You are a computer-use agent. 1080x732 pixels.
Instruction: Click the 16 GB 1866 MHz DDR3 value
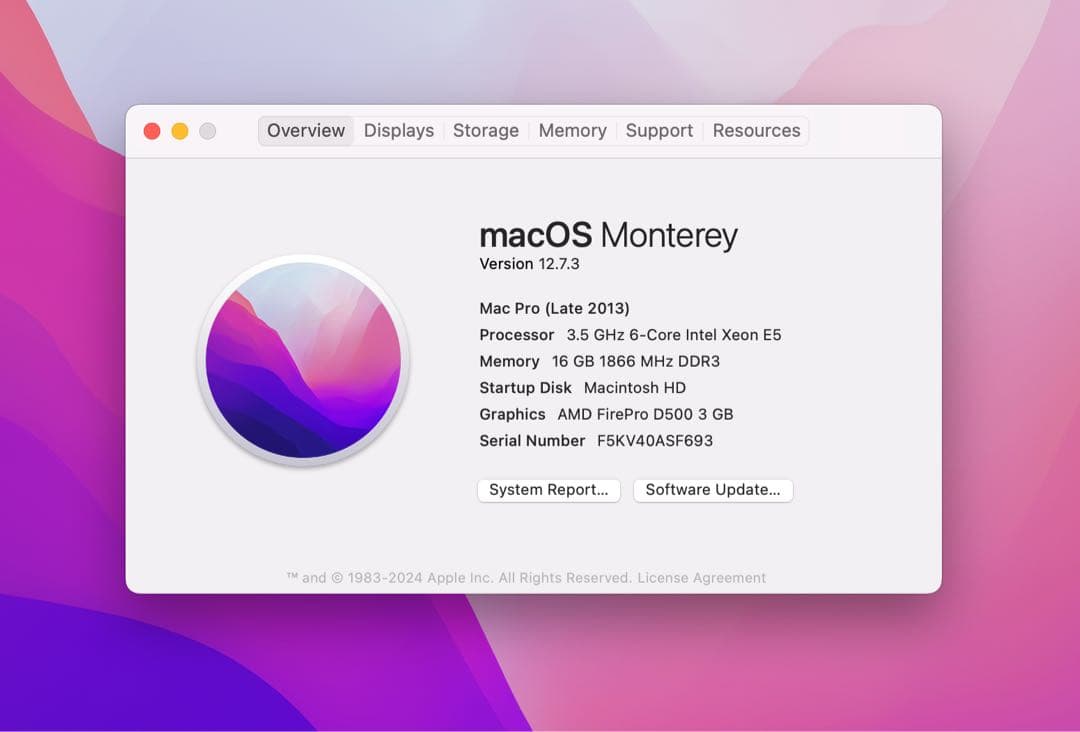click(x=635, y=362)
